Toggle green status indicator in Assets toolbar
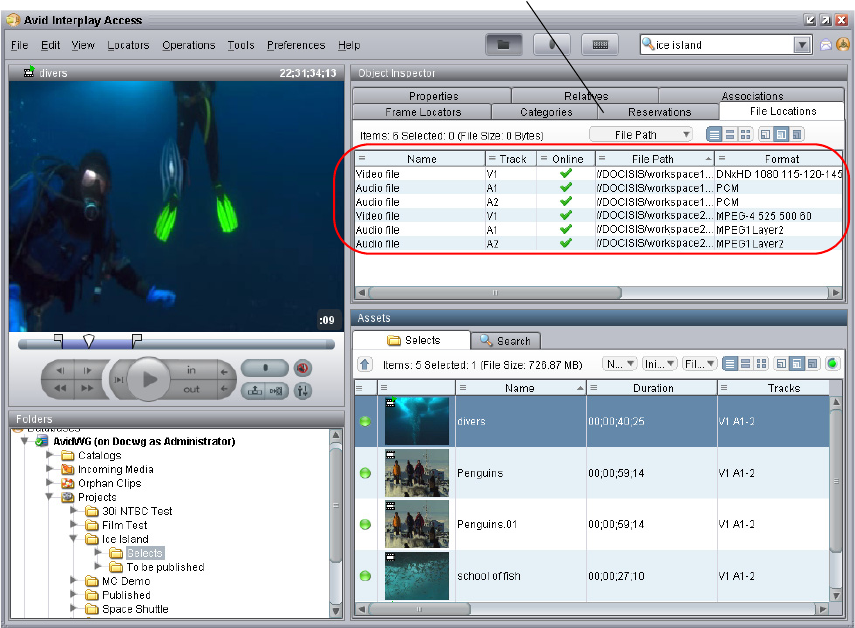Image resolution: width=855 pixels, height=628 pixels. click(832, 364)
